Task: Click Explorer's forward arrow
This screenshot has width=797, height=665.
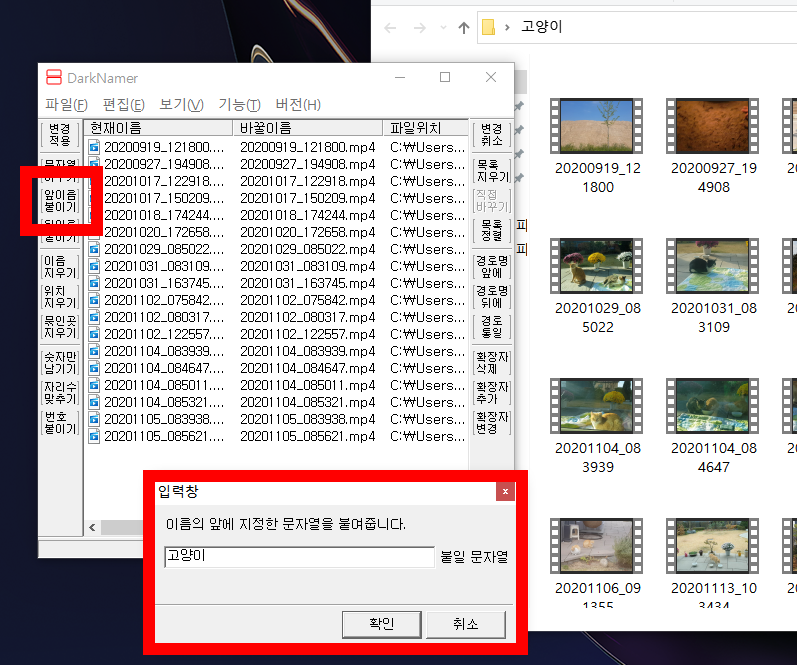Action: [420, 27]
